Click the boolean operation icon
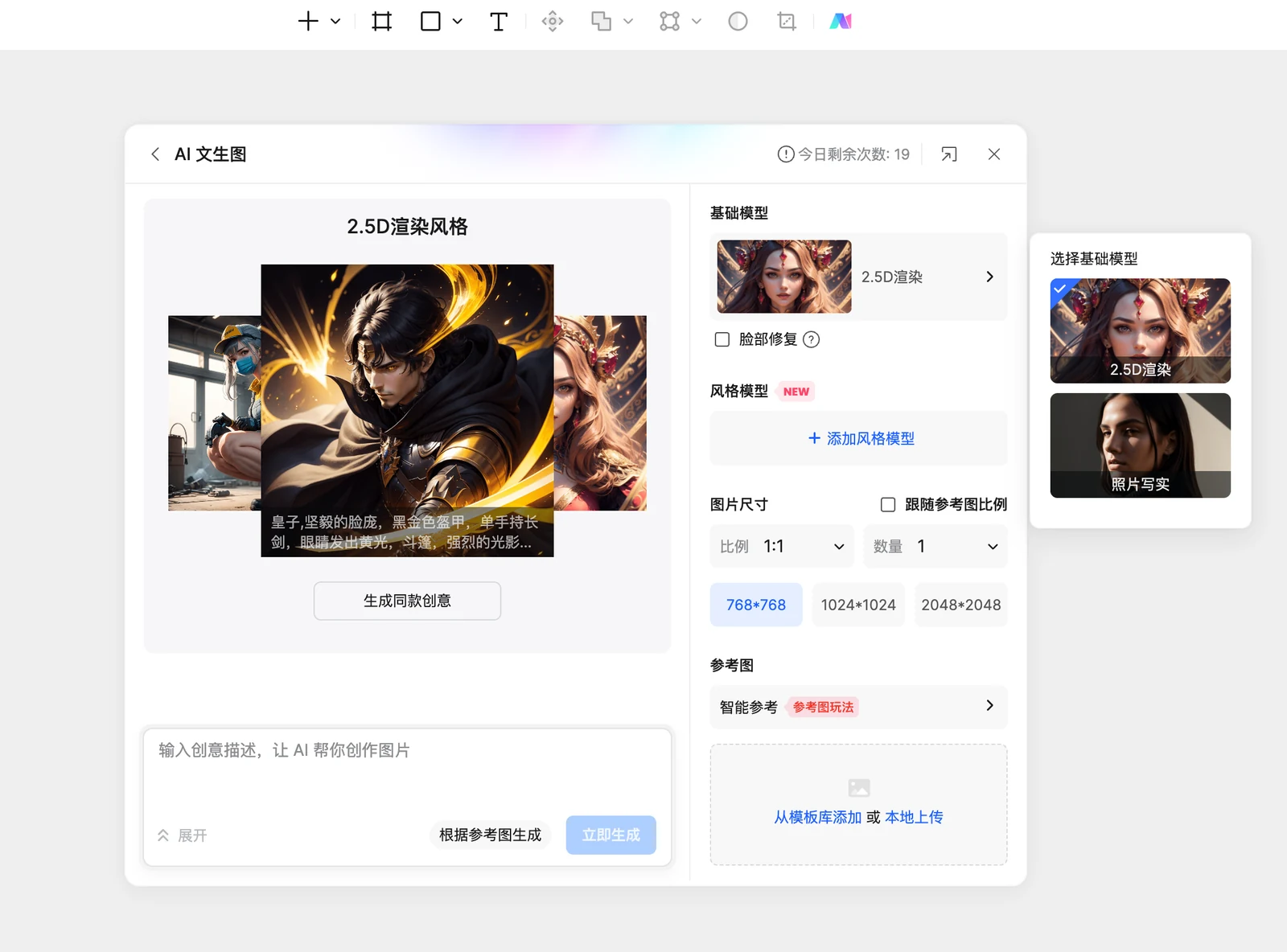The width and height of the screenshot is (1287, 952). click(x=601, y=21)
